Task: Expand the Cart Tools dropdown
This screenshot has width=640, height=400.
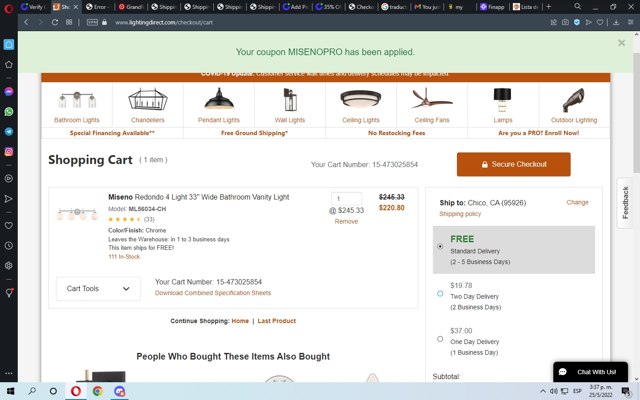Action: tap(98, 289)
